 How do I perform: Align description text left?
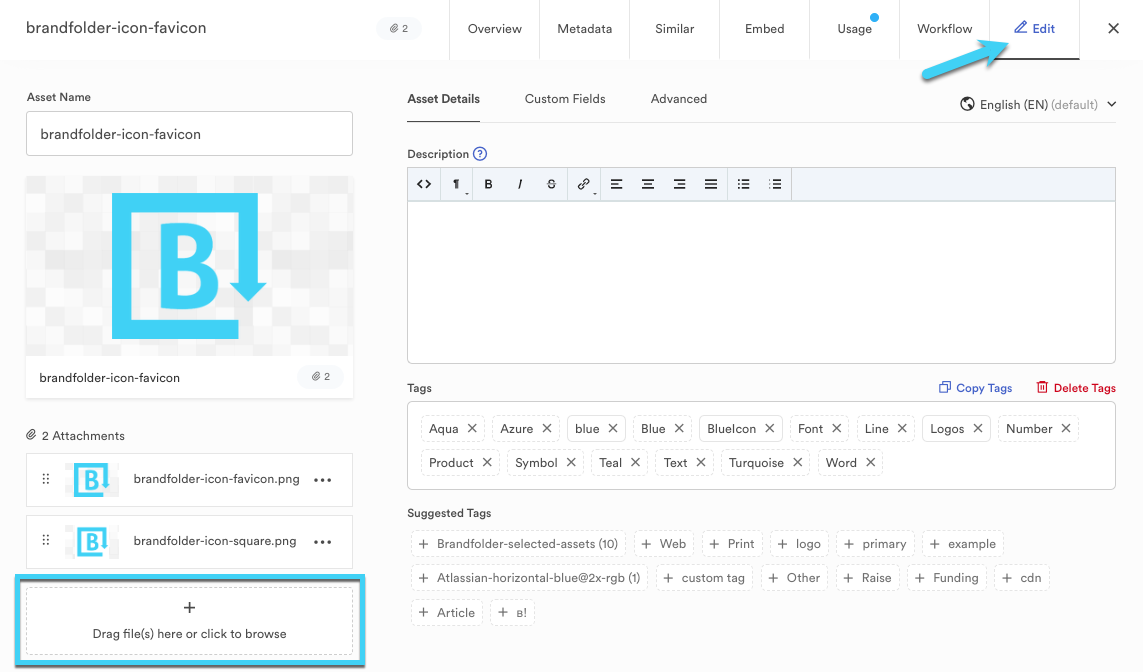coord(617,184)
